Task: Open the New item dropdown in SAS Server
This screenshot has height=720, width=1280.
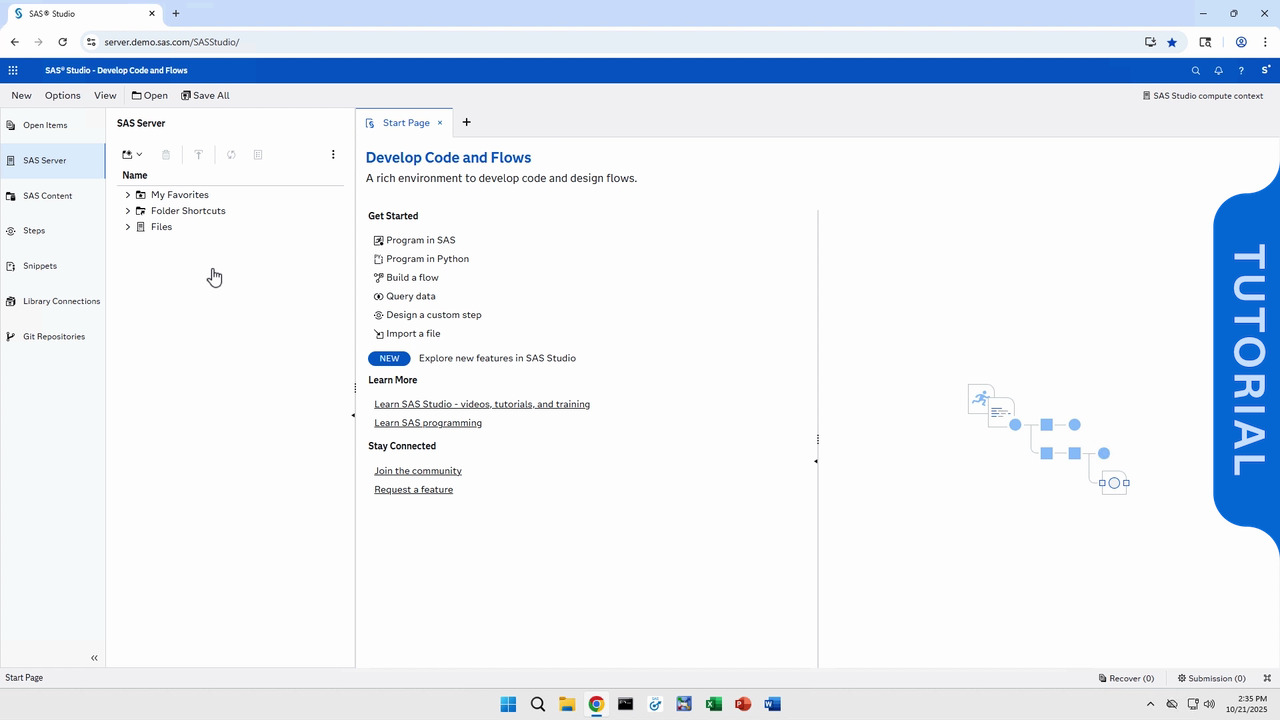Action: (132, 155)
